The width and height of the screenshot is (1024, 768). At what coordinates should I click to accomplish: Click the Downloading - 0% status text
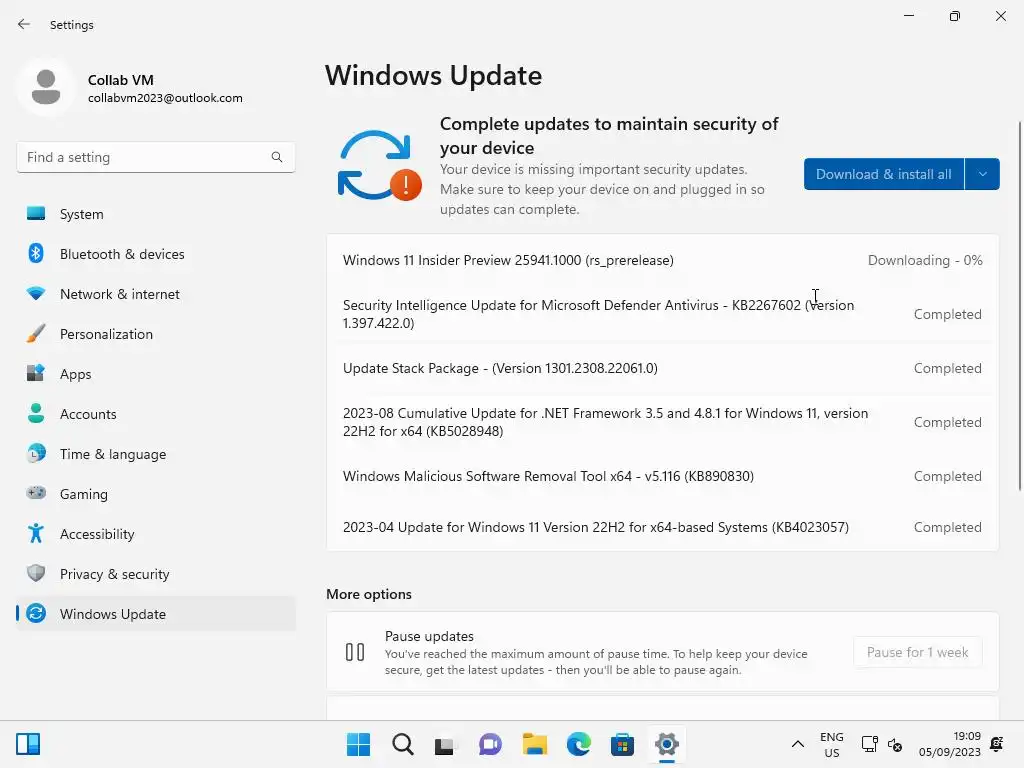click(x=925, y=260)
